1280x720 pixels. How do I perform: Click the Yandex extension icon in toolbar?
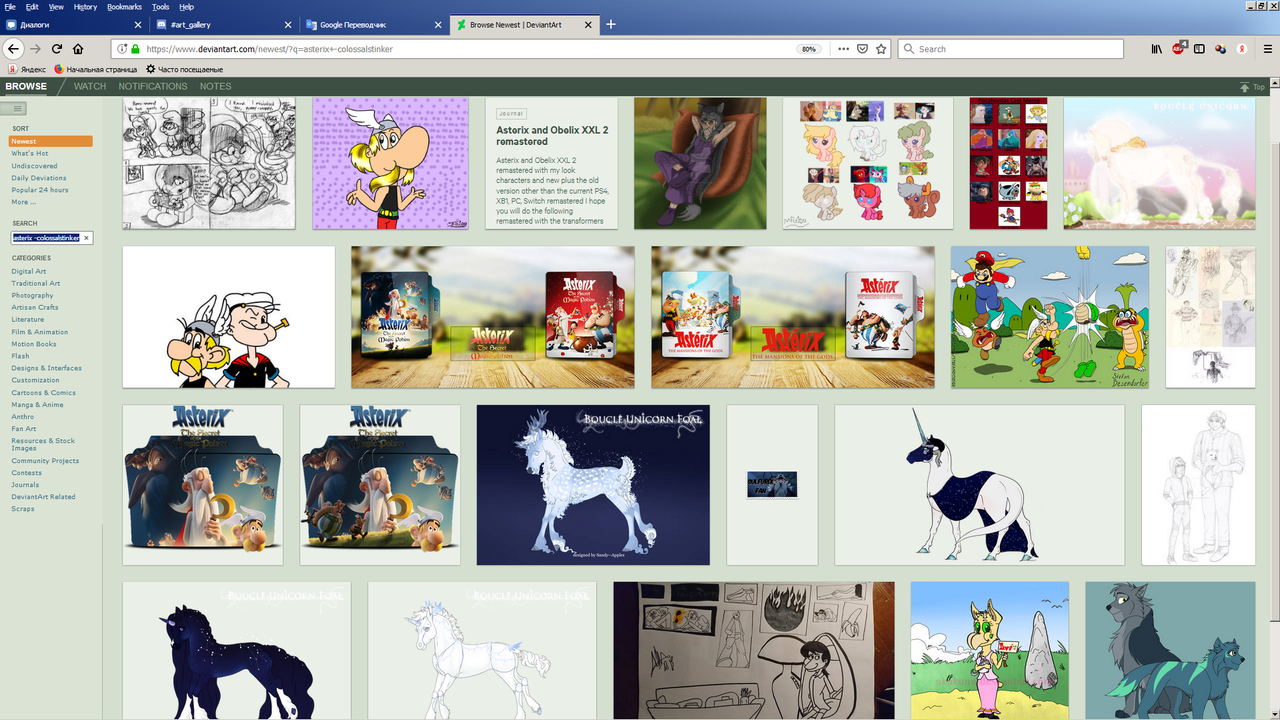(x=1242, y=48)
